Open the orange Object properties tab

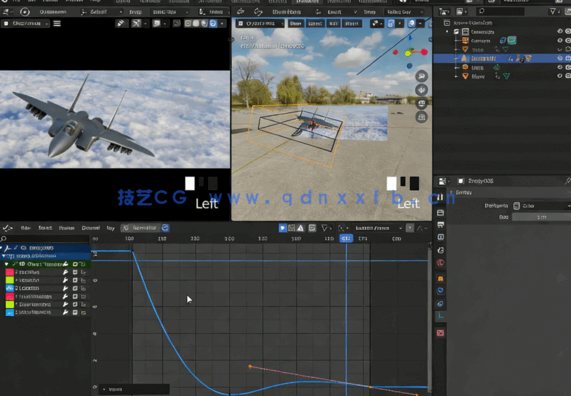pyautogui.click(x=440, y=279)
